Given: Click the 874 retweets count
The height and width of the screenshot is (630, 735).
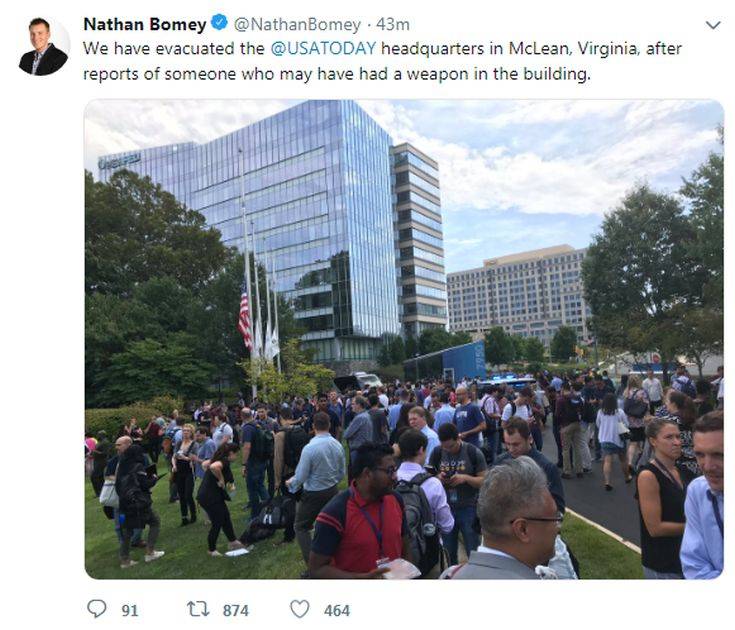Looking at the screenshot, I should coord(235,610).
